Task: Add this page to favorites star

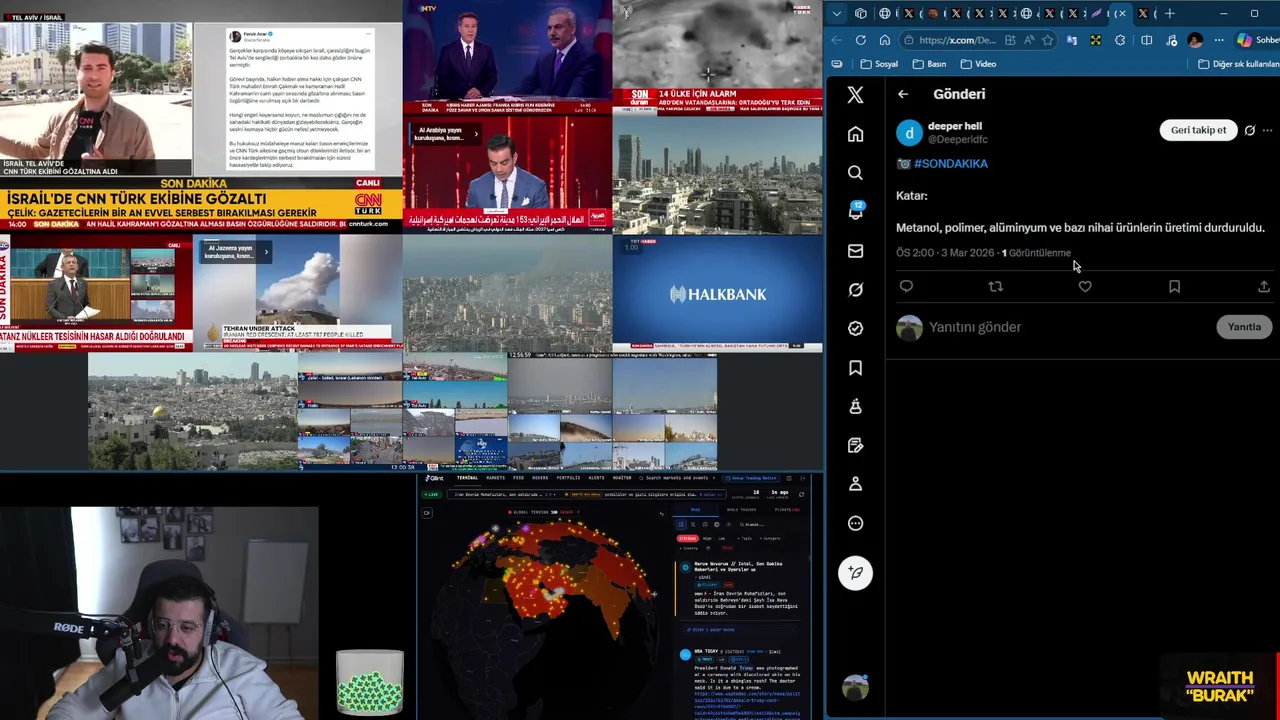Action: 1047,40
